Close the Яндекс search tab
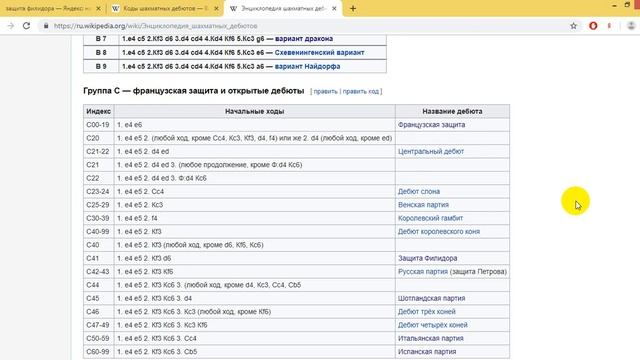This screenshot has height=360, width=640. tap(98, 8)
